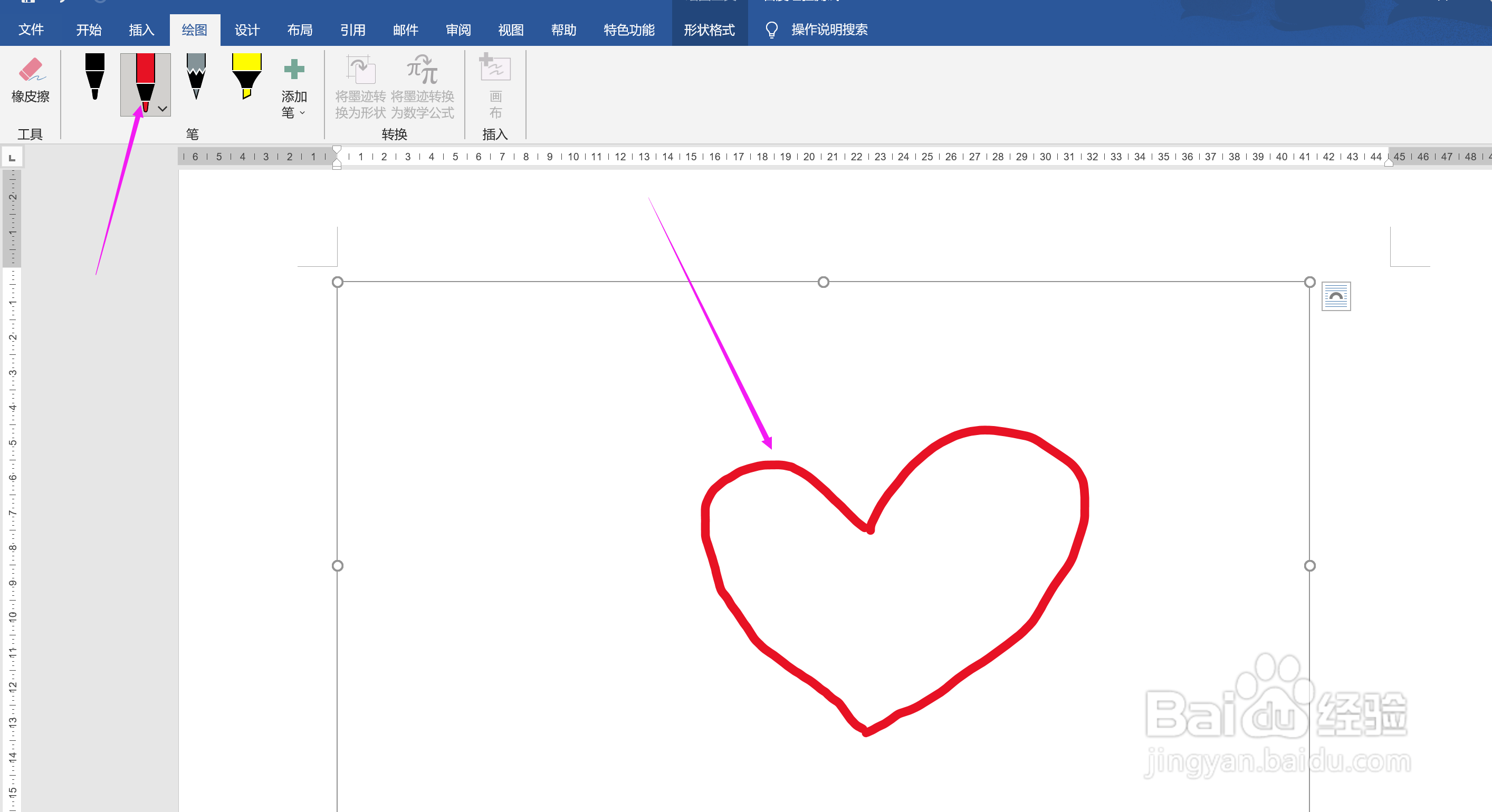Open the 引用 tab

pos(353,30)
